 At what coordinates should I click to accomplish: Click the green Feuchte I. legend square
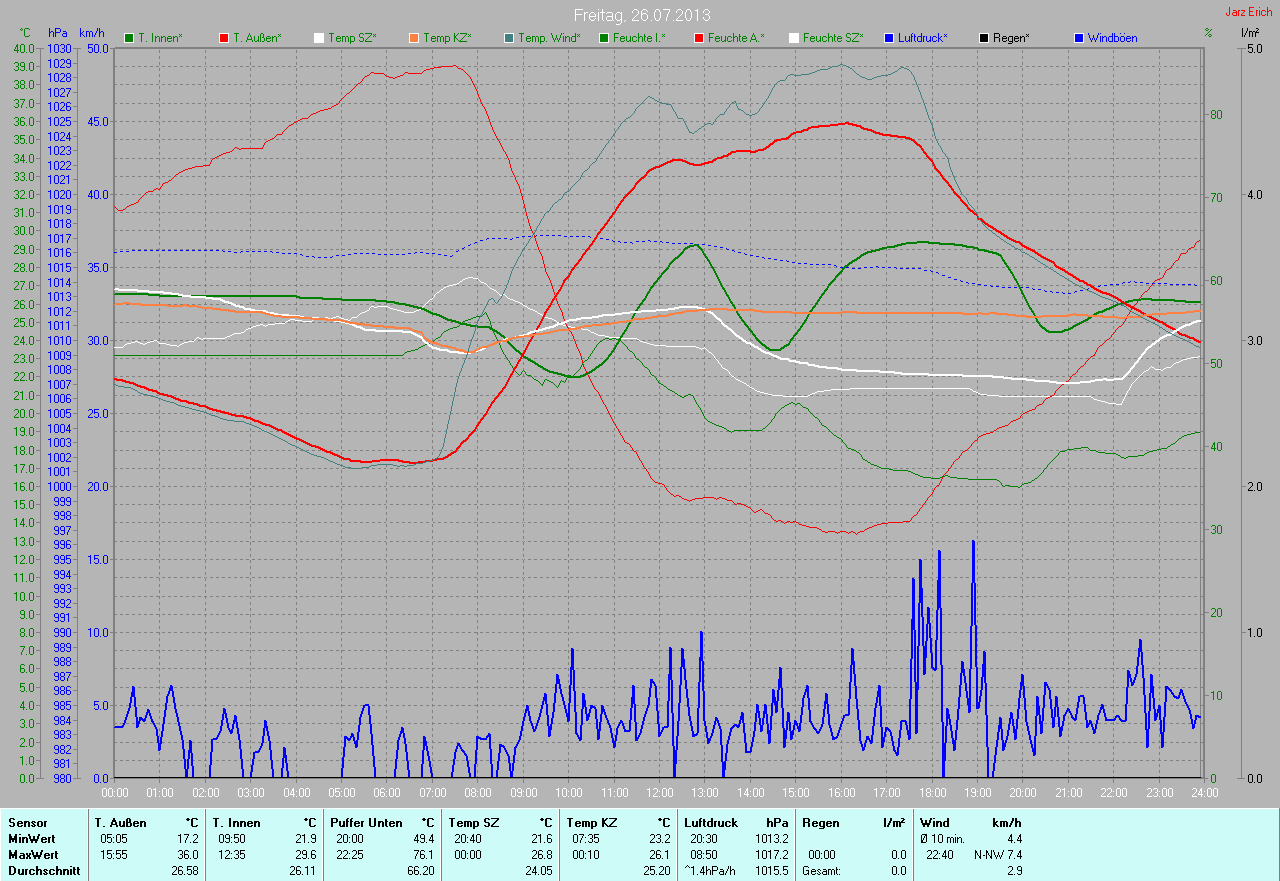[604, 38]
